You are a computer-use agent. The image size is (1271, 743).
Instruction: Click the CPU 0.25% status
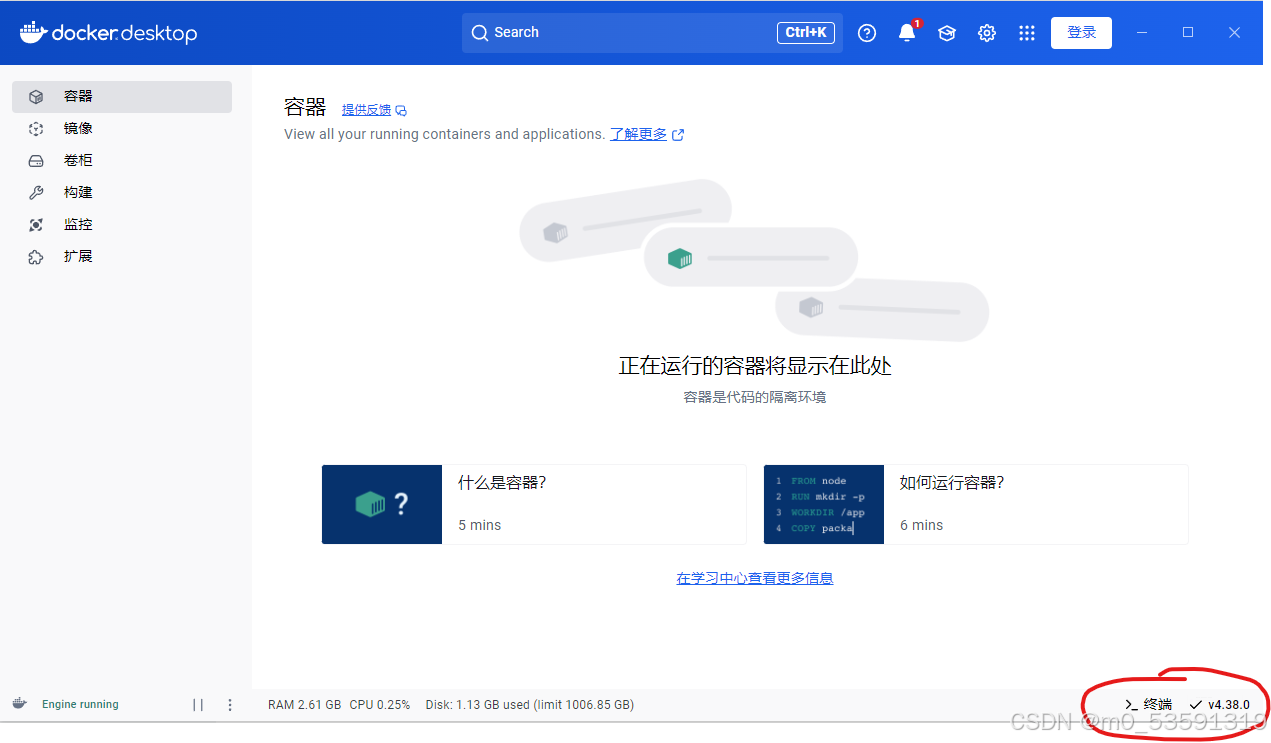[x=380, y=705]
